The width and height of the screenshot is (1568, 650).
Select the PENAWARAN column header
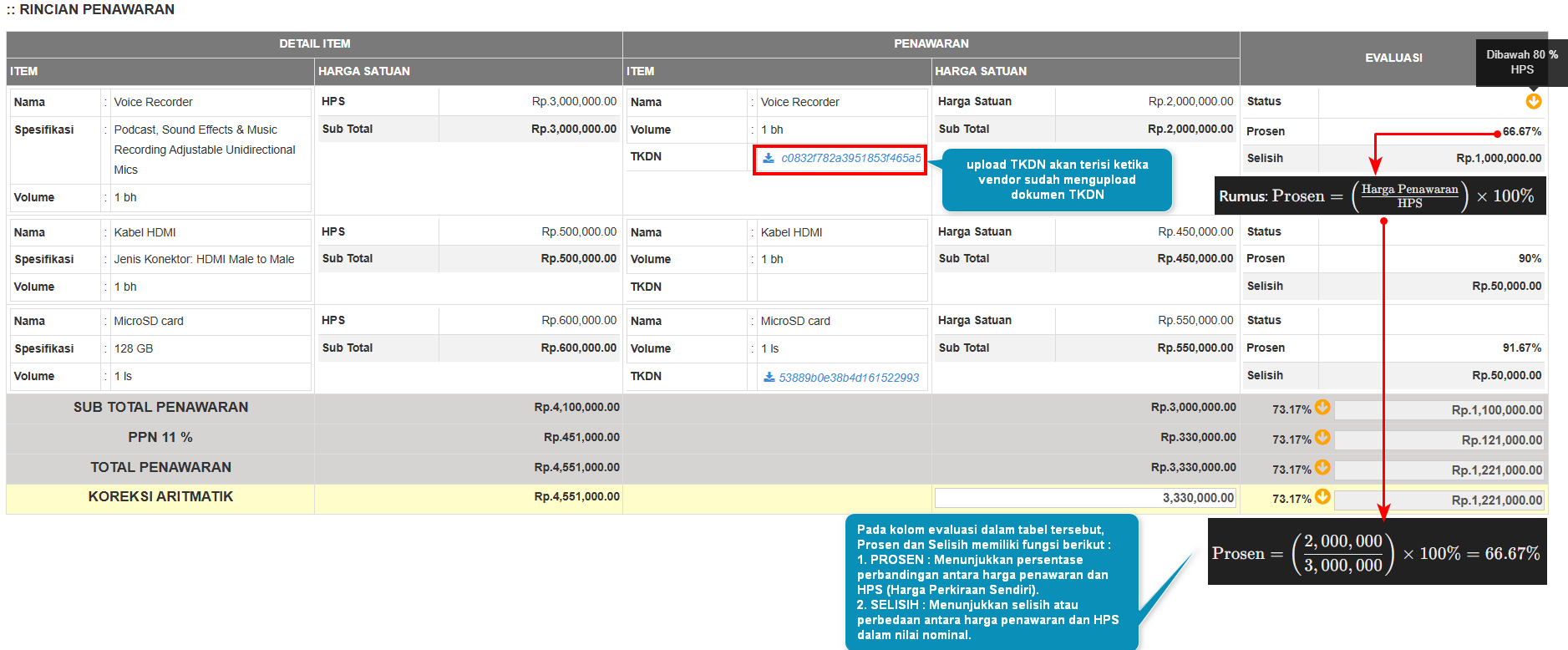coord(931,43)
